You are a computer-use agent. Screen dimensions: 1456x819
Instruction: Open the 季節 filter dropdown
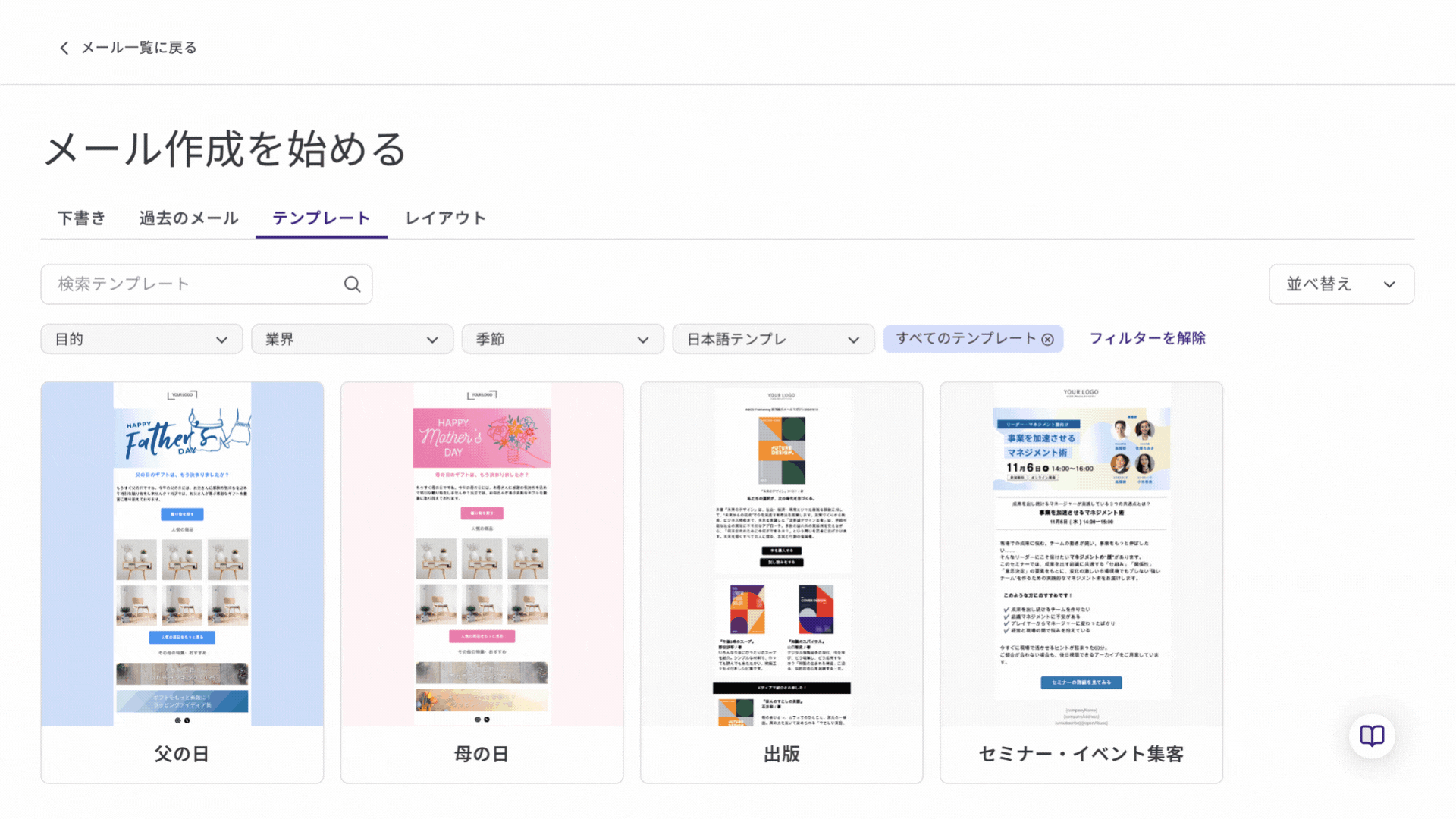(x=563, y=339)
